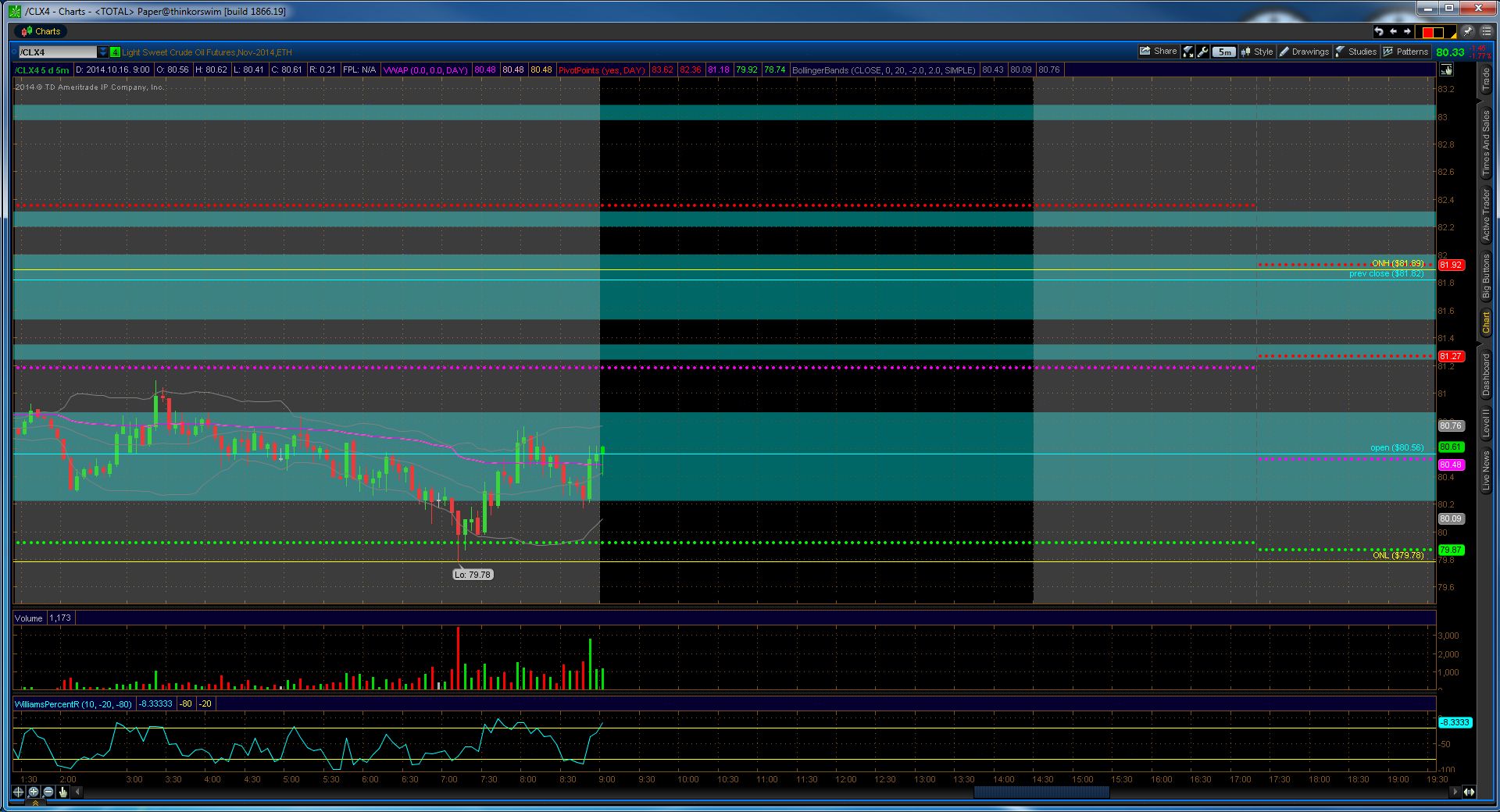
Task: Open the color link swatch selector
Action: (1436, 32)
